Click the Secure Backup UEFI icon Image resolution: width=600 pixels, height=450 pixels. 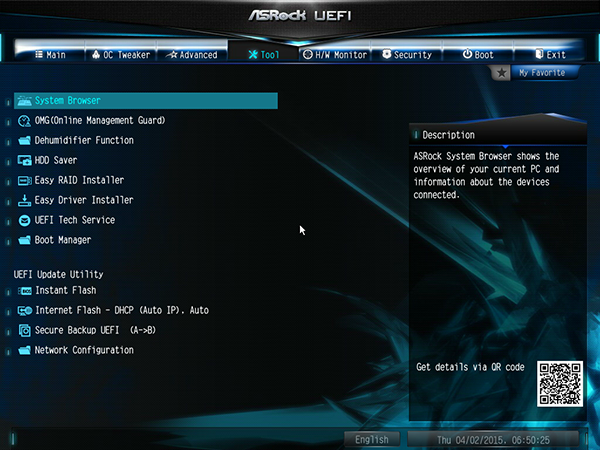pos(25,331)
